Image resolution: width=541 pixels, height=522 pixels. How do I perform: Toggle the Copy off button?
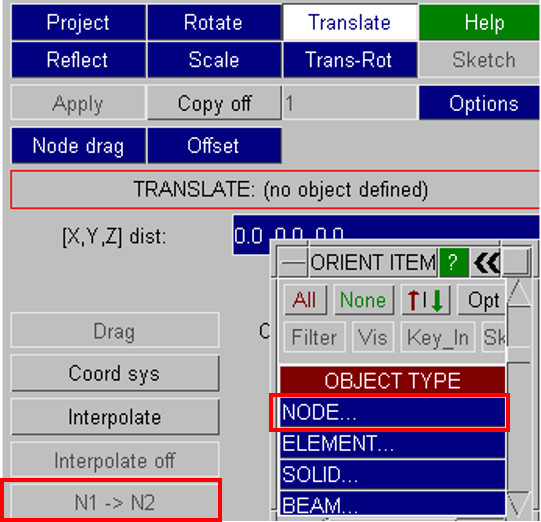214,103
